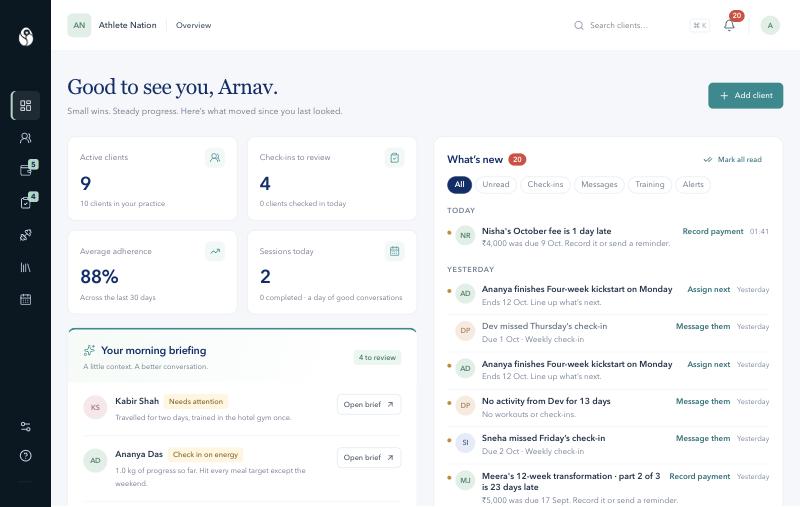Image resolution: width=800 pixels, height=507 pixels.
Task: Click the MJ avatar in Meera's notification
Action: pyautogui.click(x=465, y=480)
